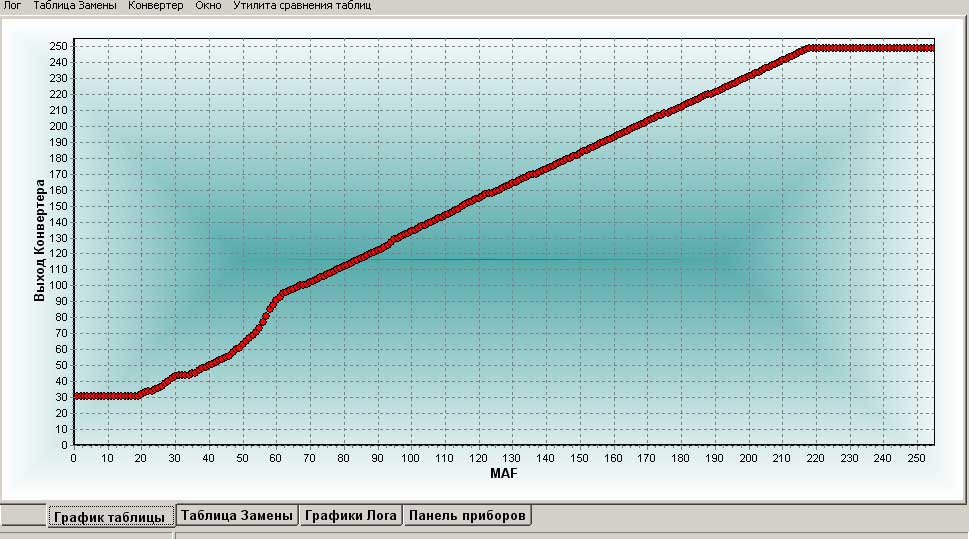The height and width of the screenshot is (539, 969).
Task: Click the Выход Конвертера axis title
Action: click(x=40, y=240)
